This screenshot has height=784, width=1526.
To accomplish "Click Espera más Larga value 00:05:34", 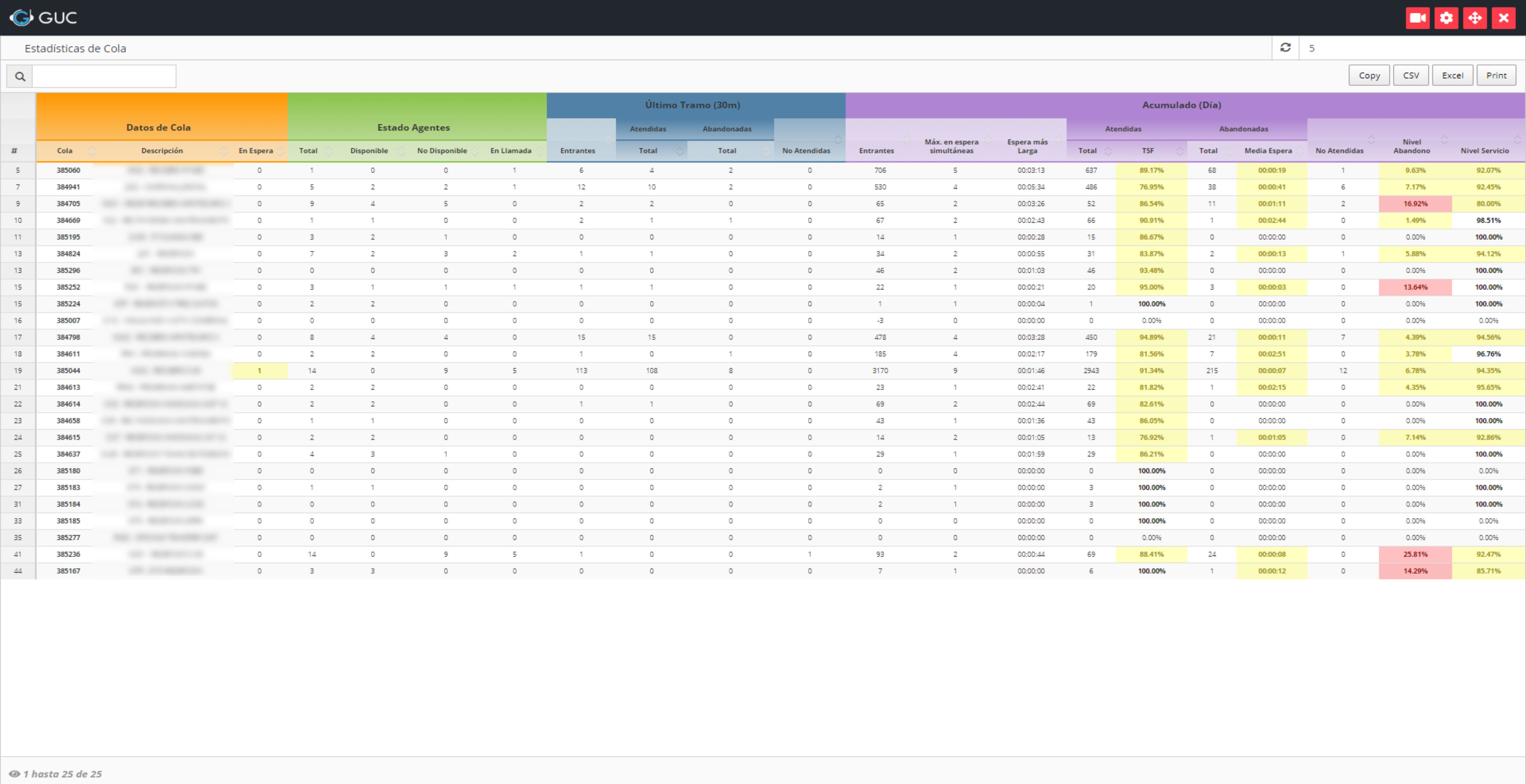I will click(x=1031, y=187).
